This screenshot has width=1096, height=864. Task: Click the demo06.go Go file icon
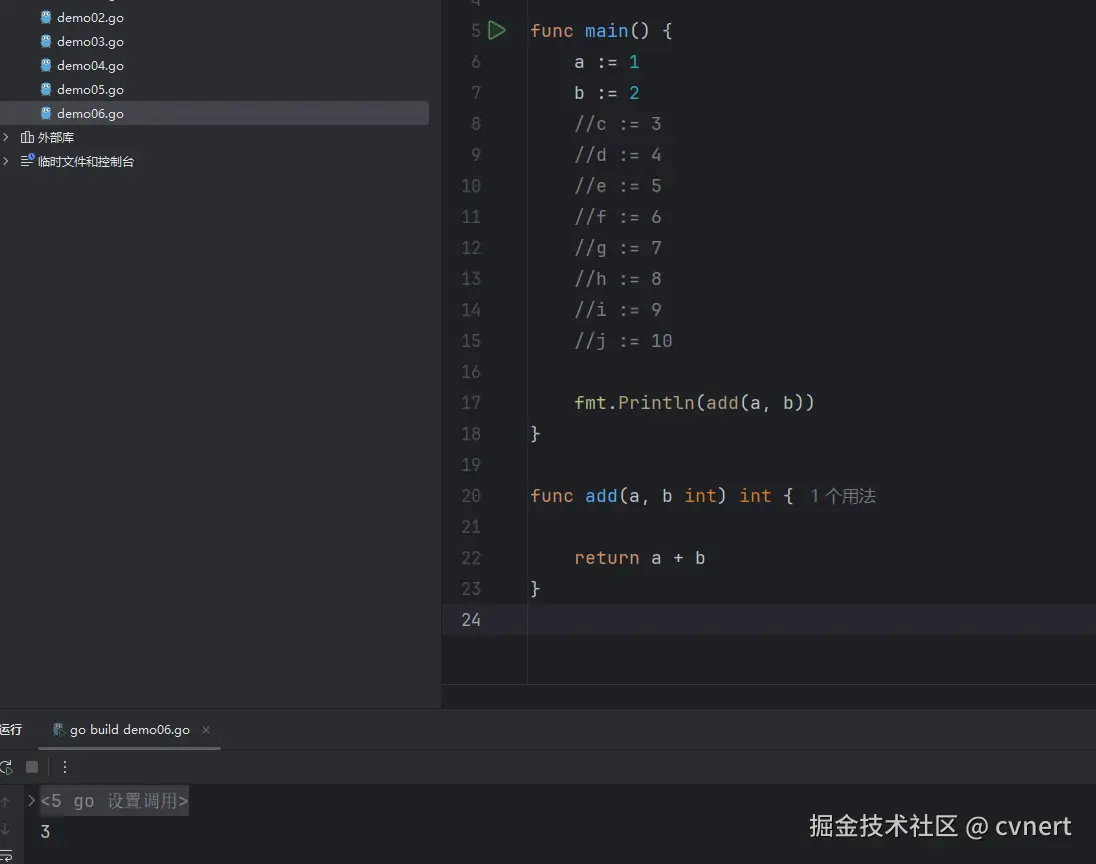(x=46, y=113)
